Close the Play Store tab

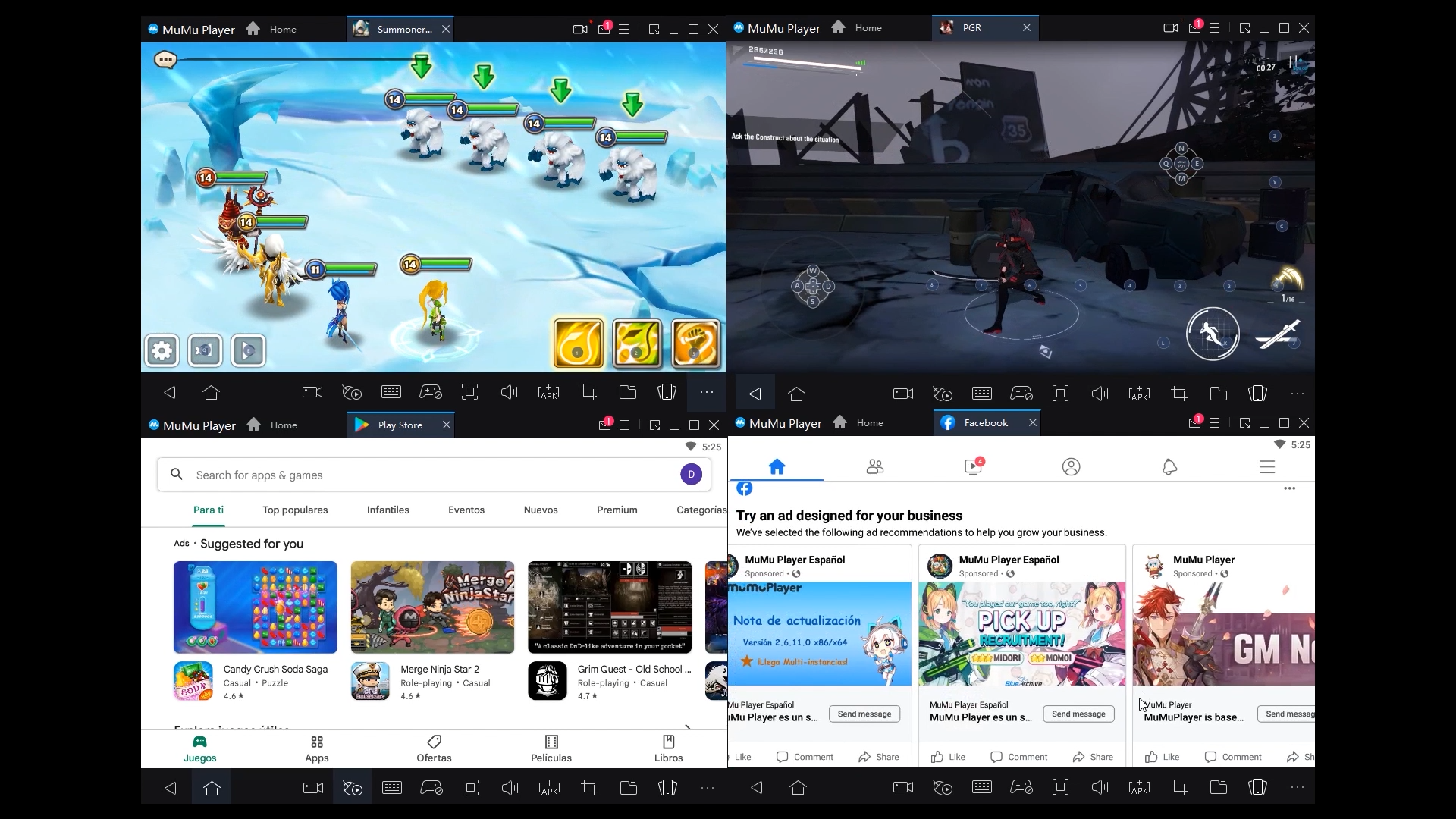point(447,425)
